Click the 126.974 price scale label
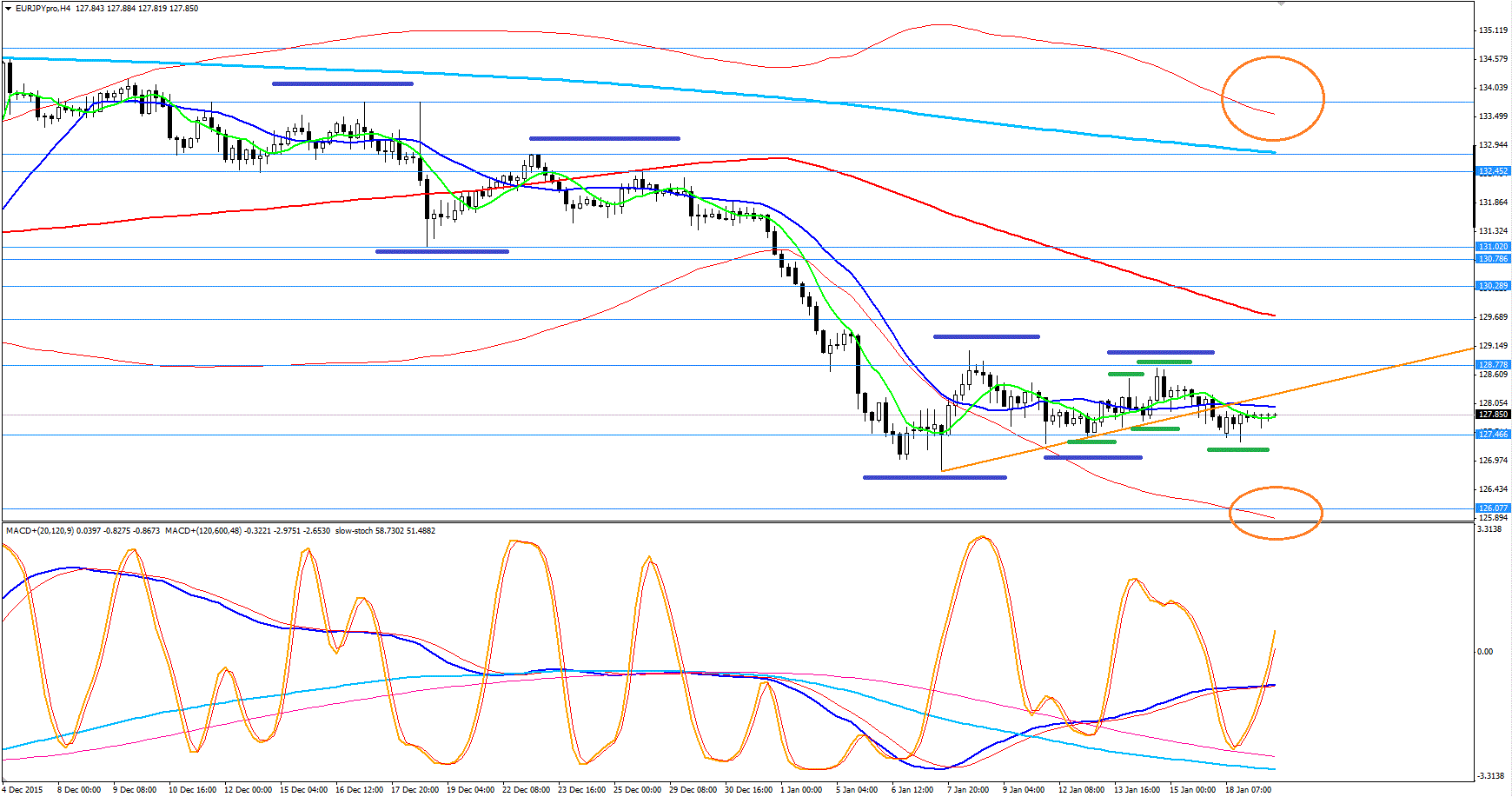Screen dimensions: 1512x797 1493,461
